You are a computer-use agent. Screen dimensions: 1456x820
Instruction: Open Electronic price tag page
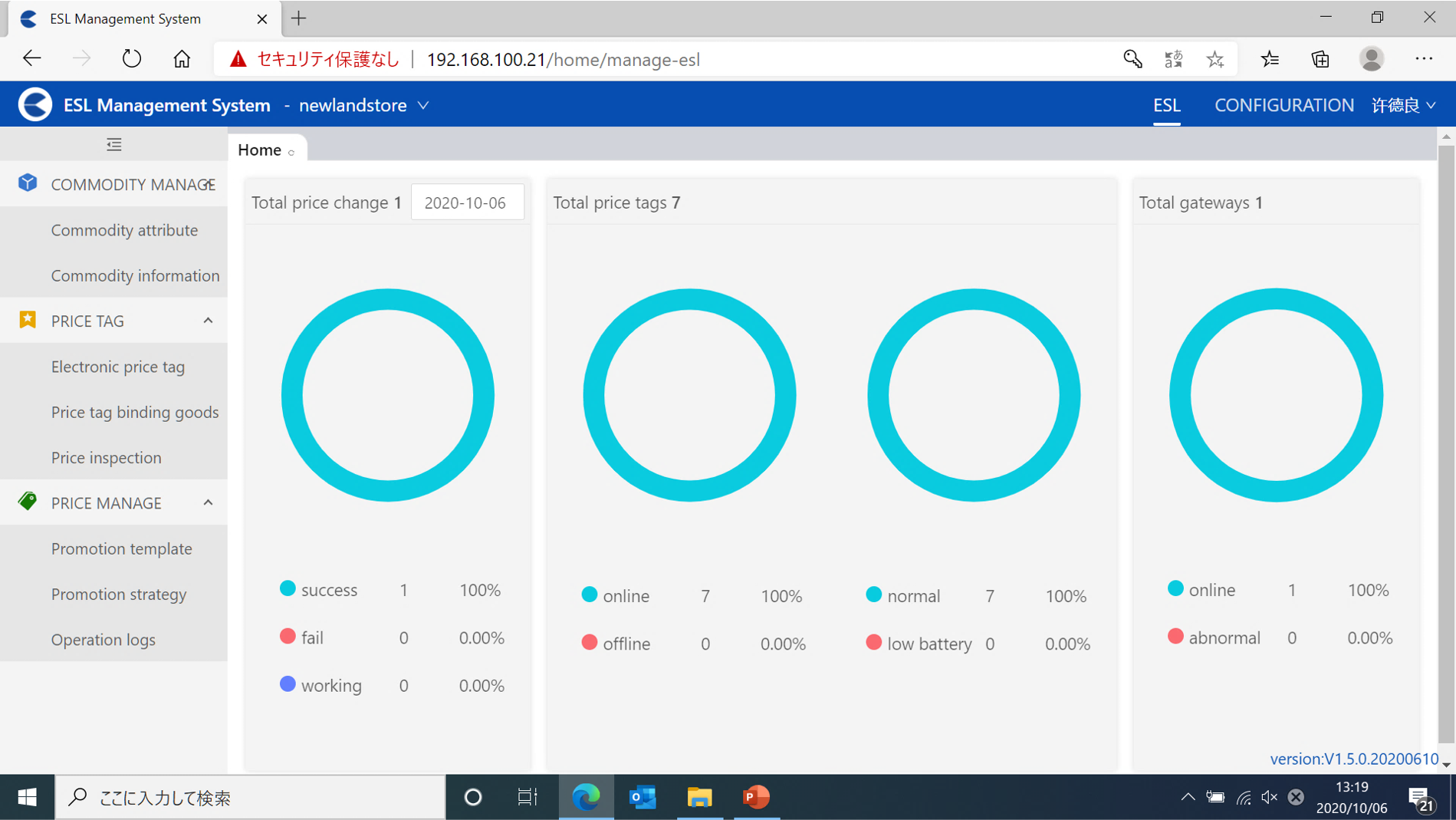pyautogui.click(x=118, y=367)
